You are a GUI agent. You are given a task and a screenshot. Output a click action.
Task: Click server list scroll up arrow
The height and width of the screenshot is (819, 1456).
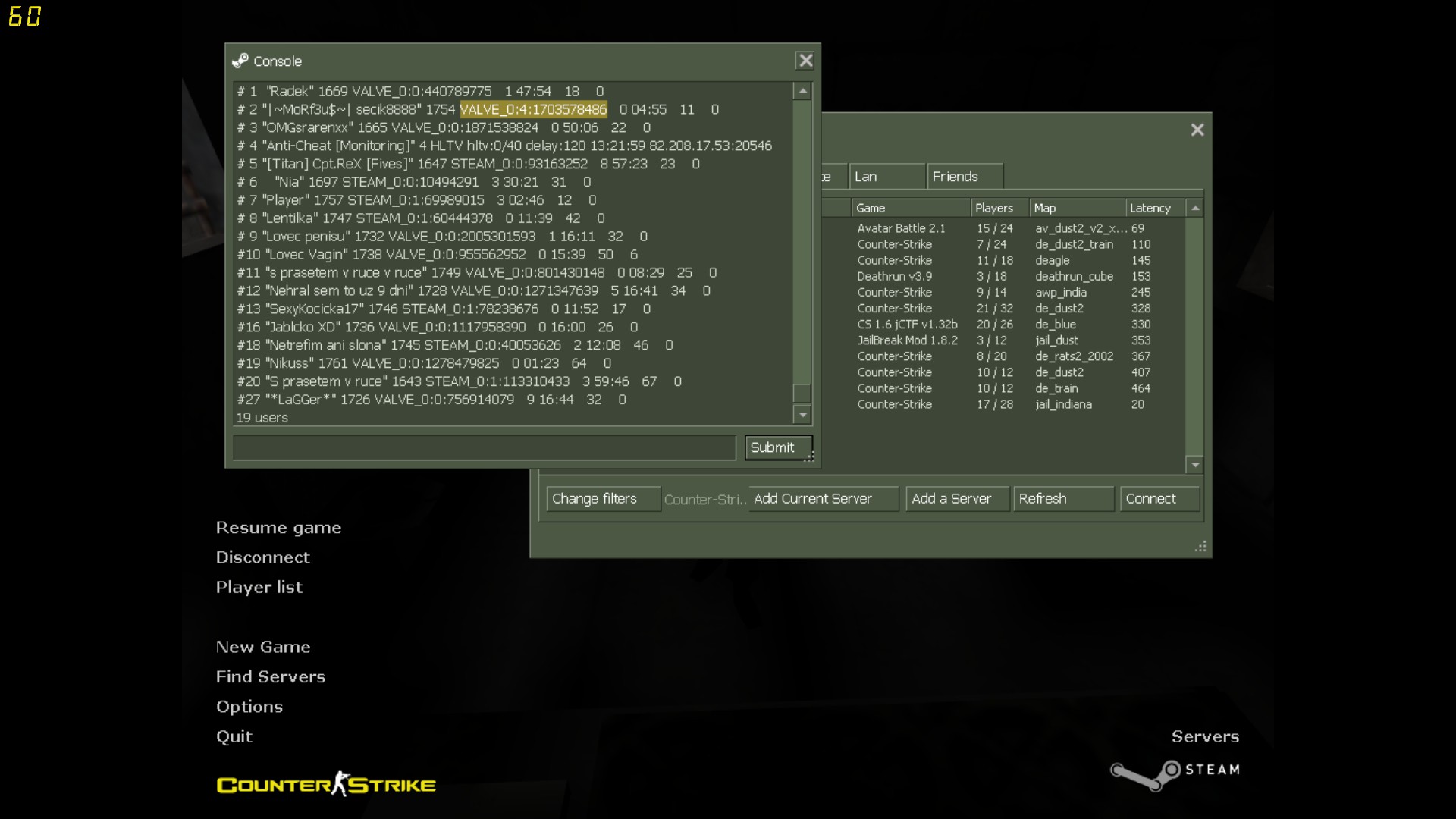(x=1195, y=208)
